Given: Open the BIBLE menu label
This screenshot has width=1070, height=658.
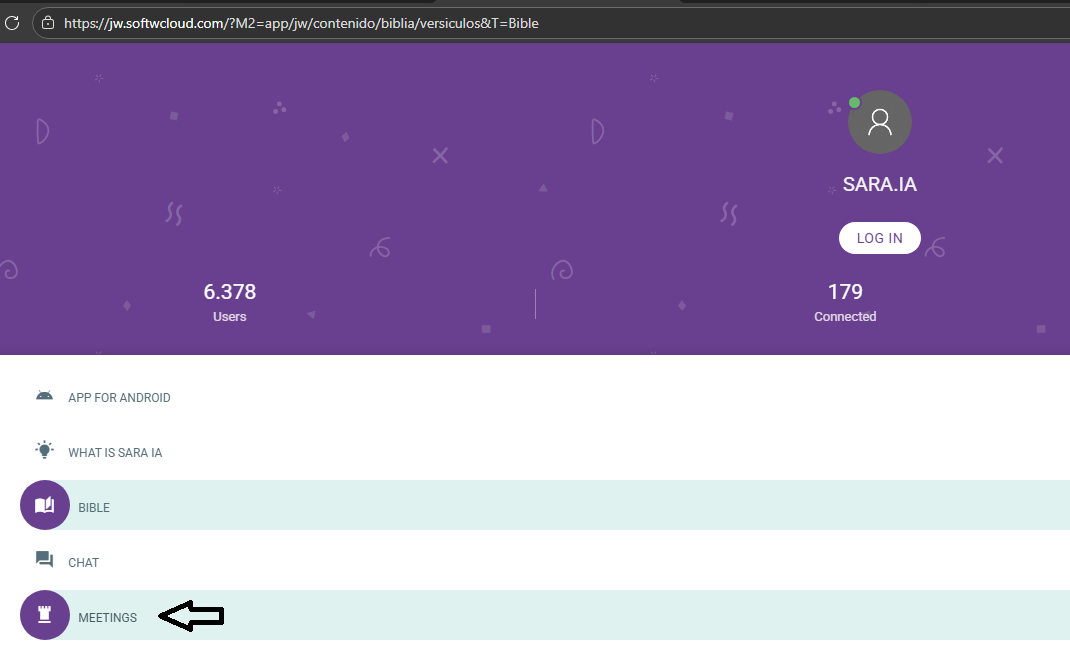Looking at the screenshot, I should [94, 508].
